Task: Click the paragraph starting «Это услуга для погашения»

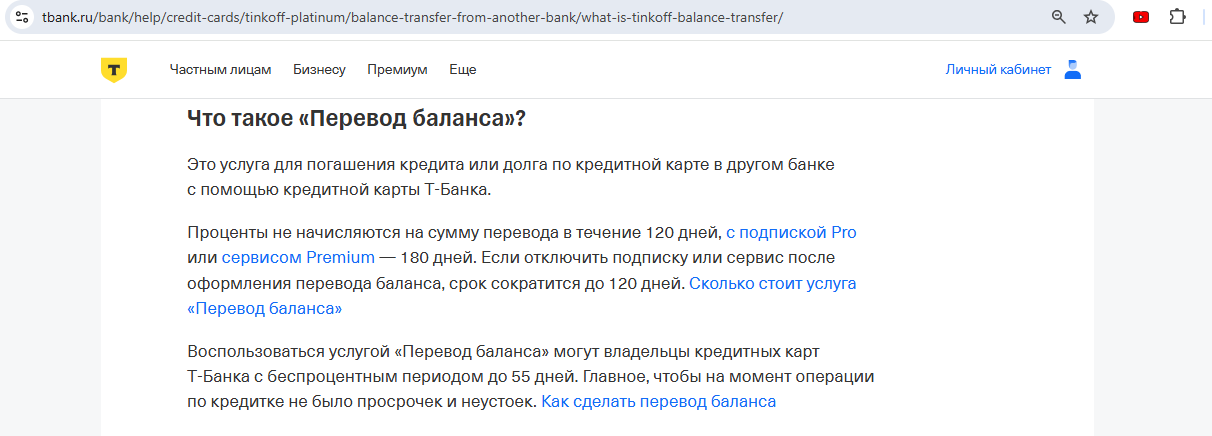Action: point(510,176)
